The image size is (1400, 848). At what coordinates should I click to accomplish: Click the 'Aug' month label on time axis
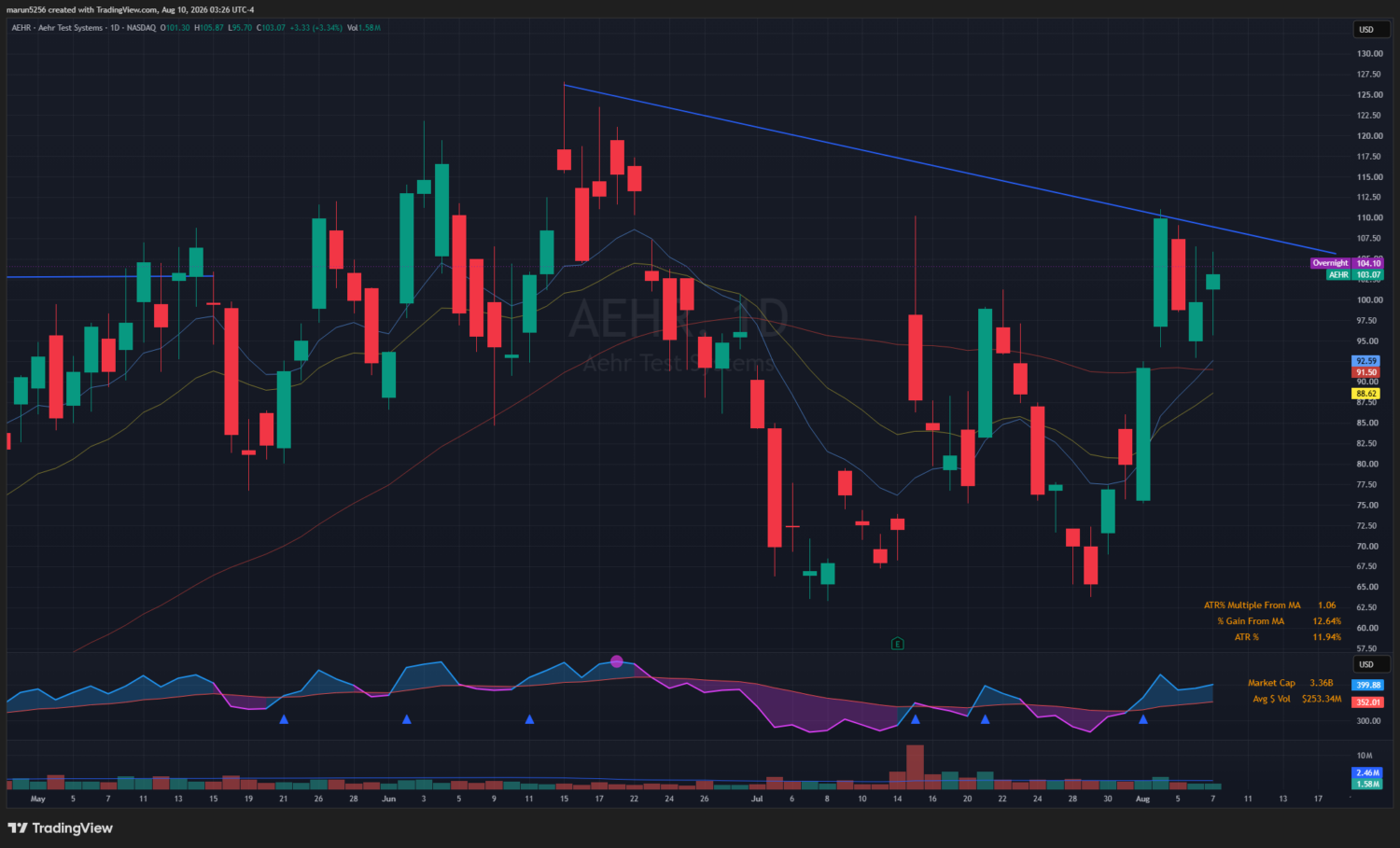[1142, 799]
